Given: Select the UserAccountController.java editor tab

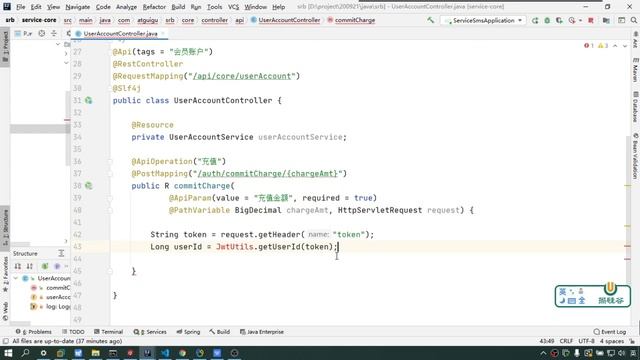Looking at the screenshot, I should 120,33.
